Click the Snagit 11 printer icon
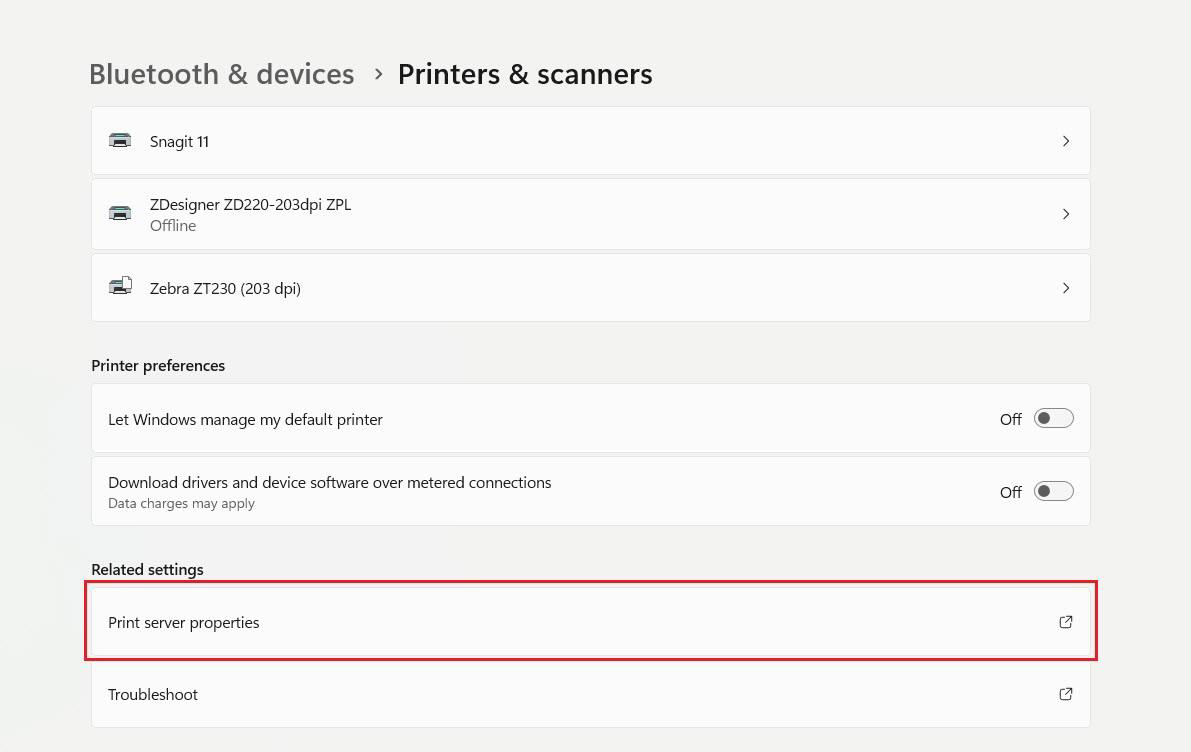This screenshot has width=1191, height=752. [120, 141]
